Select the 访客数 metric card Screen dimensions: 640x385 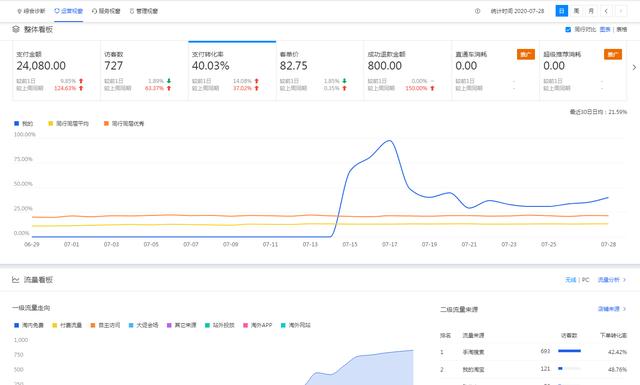click(144, 71)
